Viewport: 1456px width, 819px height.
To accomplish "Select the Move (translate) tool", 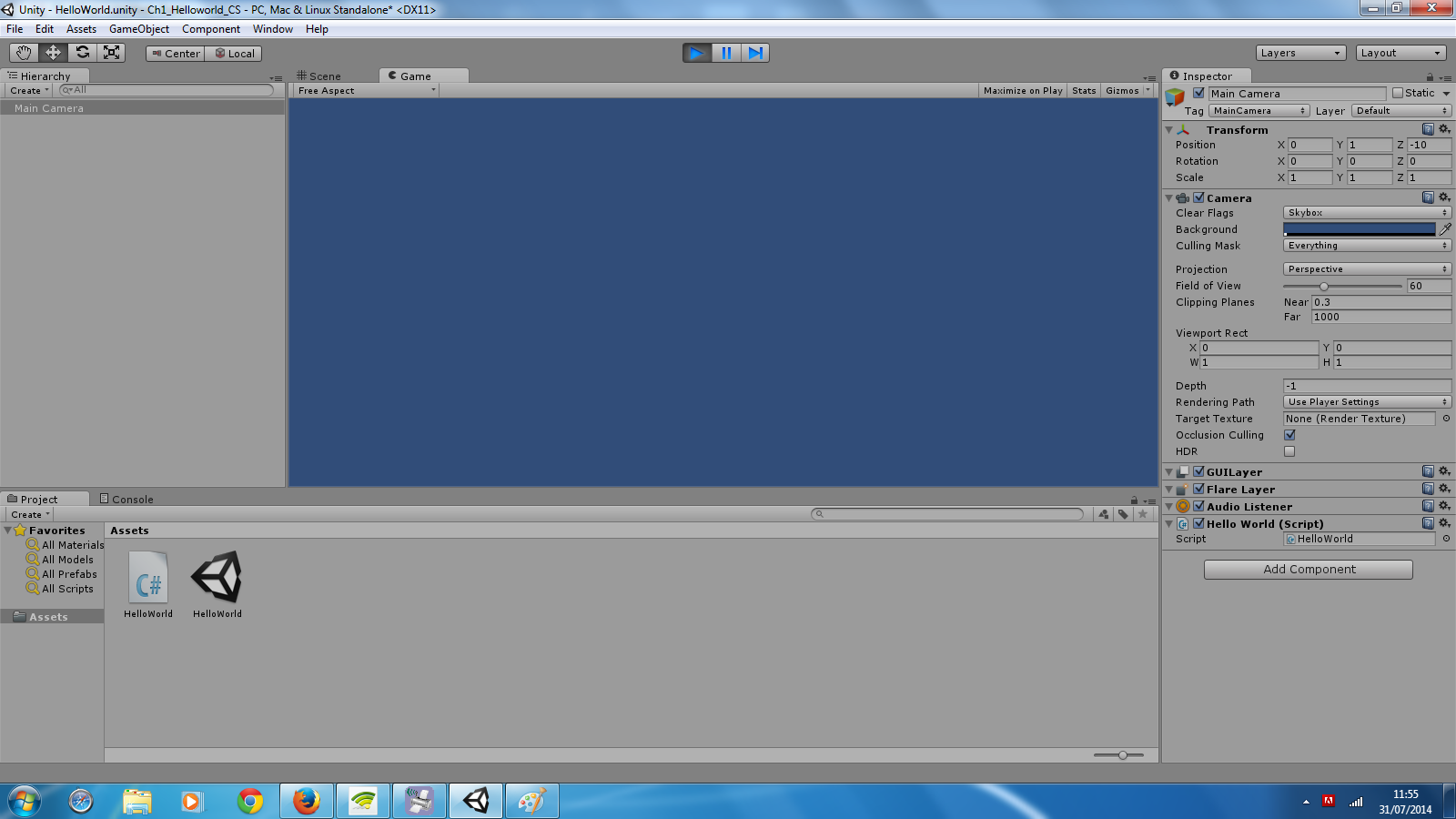I will click(x=53, y=53).
